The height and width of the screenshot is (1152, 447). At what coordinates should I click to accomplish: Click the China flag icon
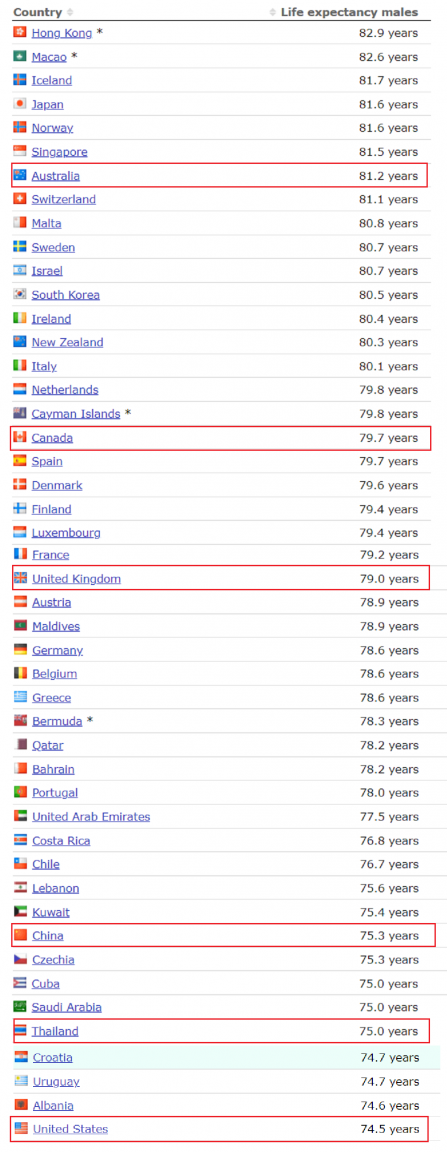[20, 935]
